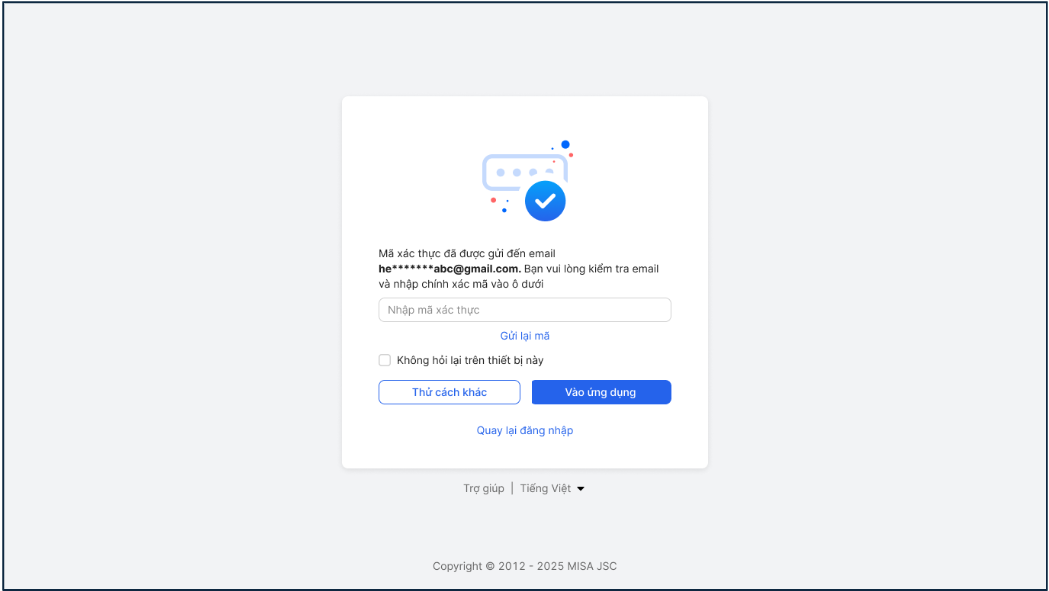The image size is (1049, 591).
Task: Focus the "Nhập mã xác thực" input field
Action: (x=524, y=310)
